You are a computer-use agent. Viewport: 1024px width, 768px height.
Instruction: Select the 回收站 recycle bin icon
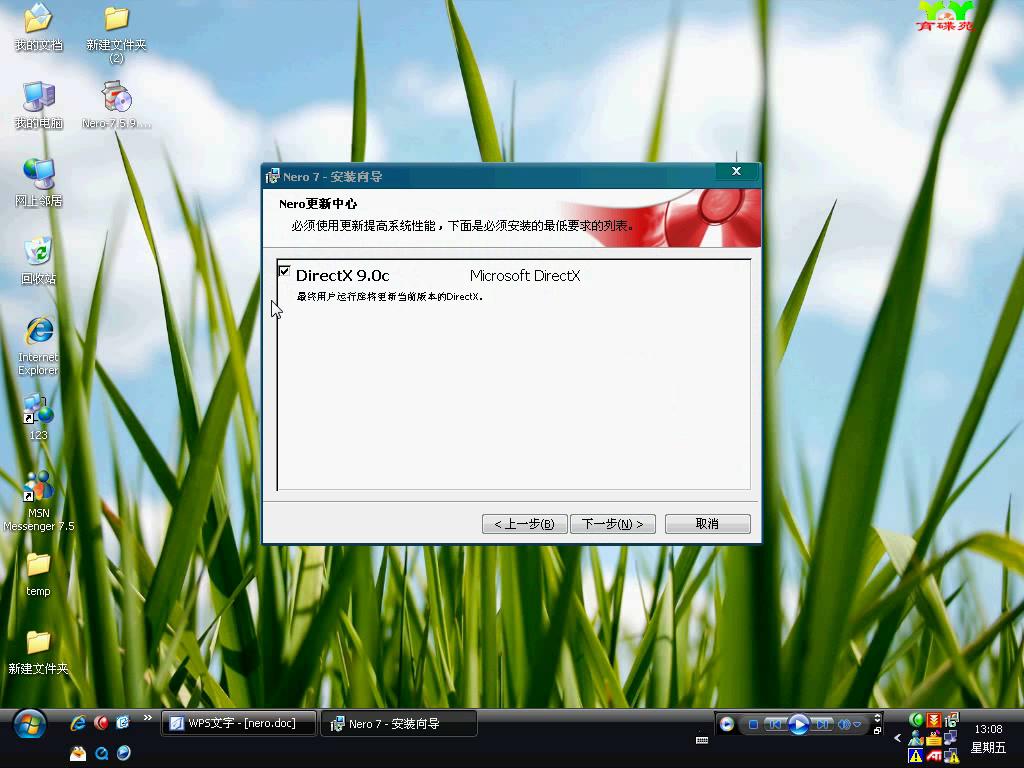click(39, 261)
